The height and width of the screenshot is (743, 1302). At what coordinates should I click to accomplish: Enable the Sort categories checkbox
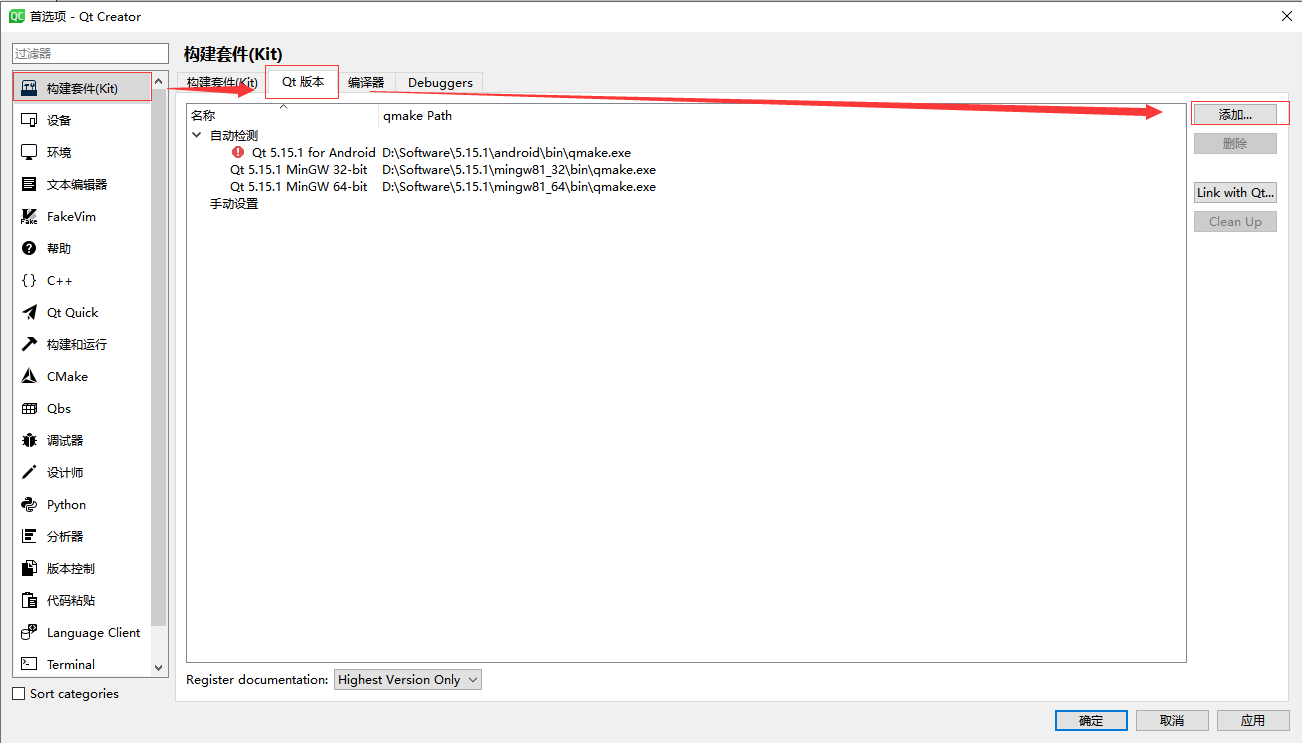tap(18, 693)
